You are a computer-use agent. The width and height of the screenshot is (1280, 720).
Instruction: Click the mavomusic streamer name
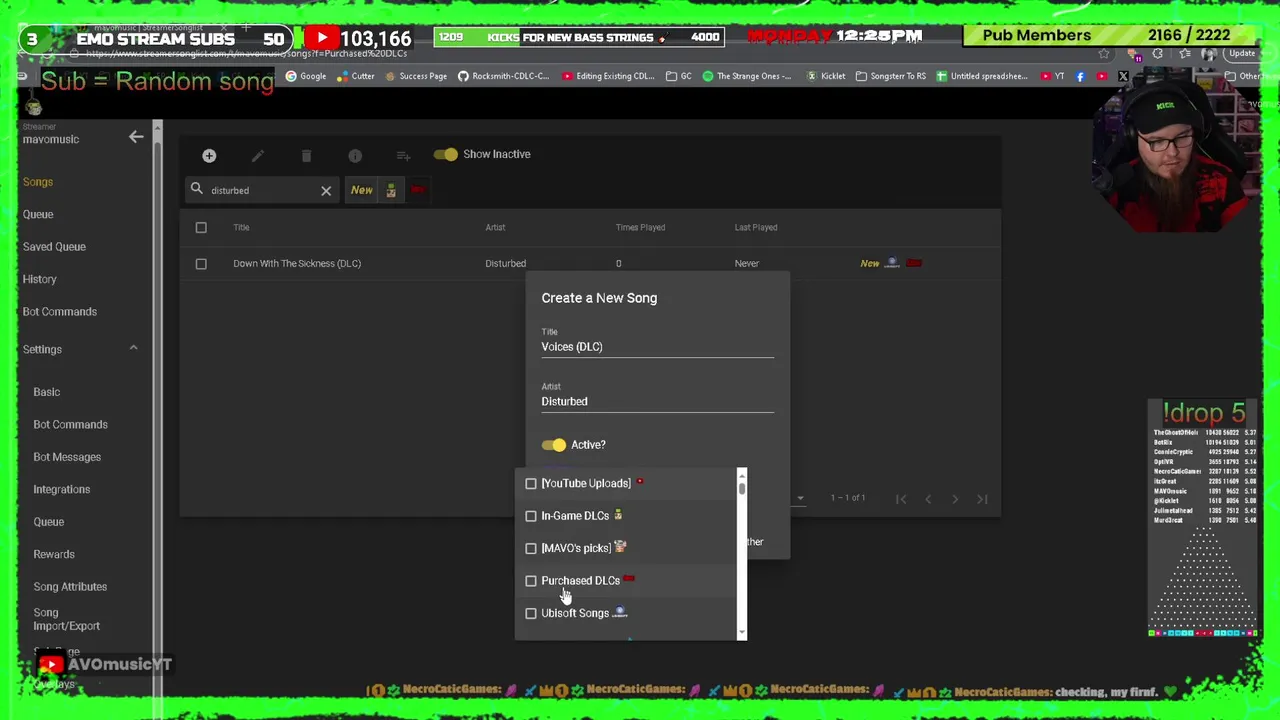pyautogui.click(x=51, y=139)
